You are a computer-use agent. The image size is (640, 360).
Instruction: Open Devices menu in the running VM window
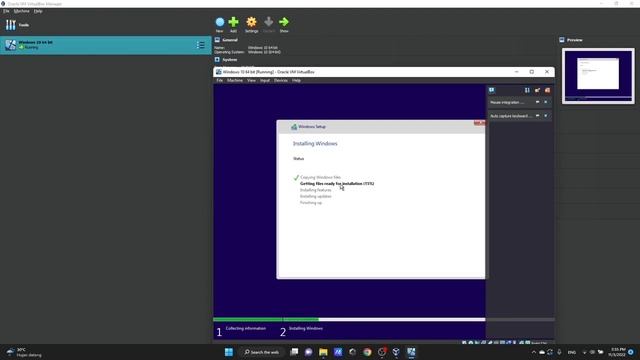(x=281, y=80)
